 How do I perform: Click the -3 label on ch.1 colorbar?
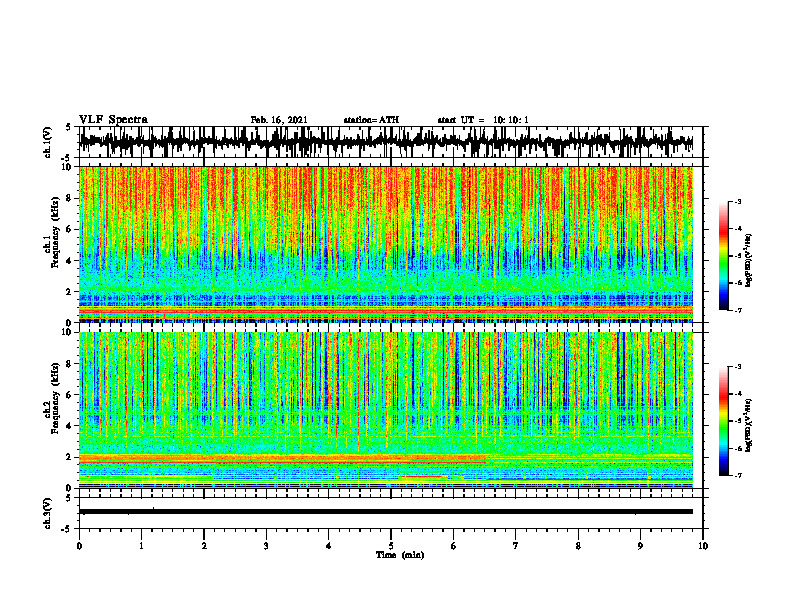tap(738, 202)
